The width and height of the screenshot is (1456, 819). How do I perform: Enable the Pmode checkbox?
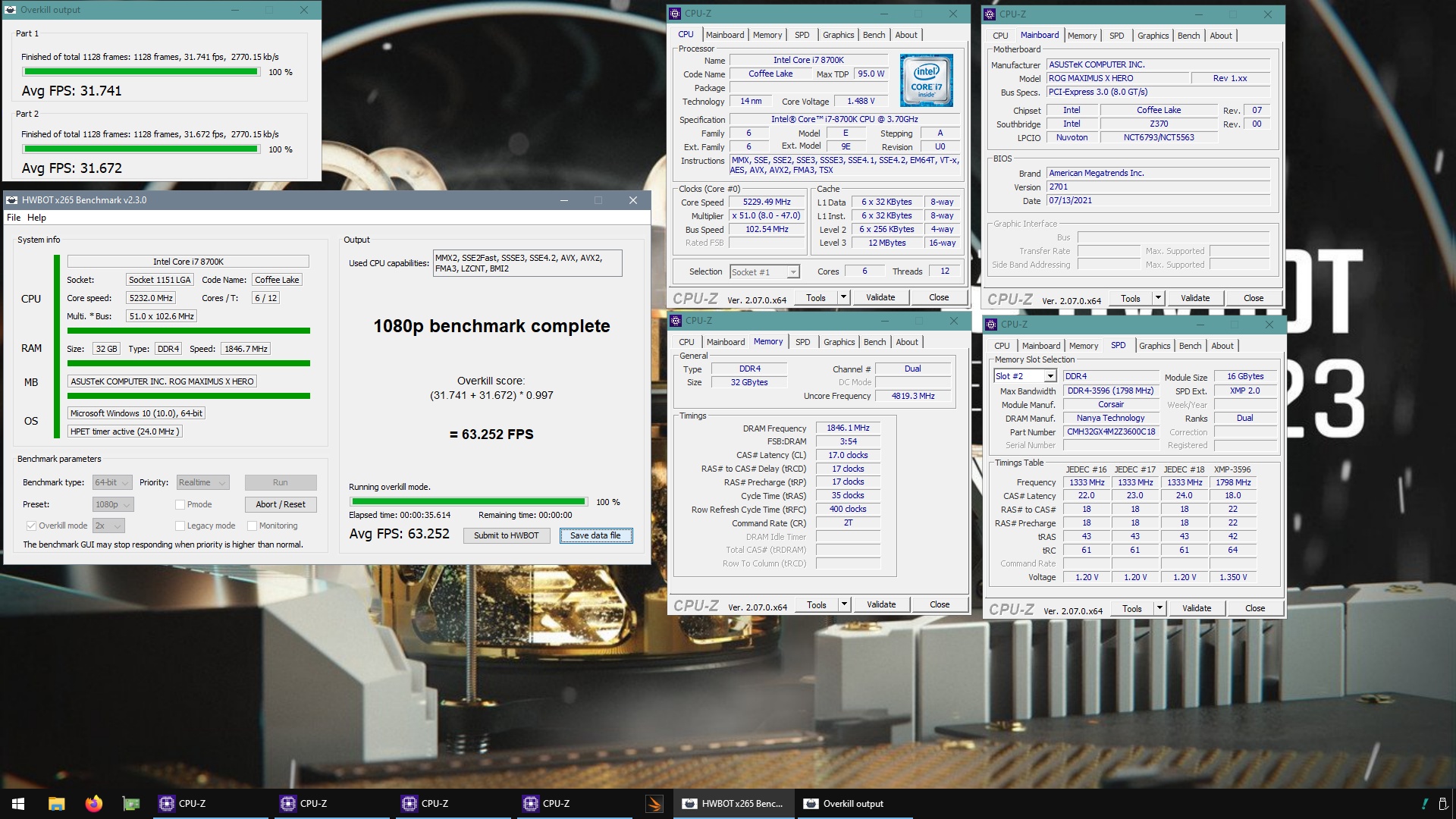(180, 504)
